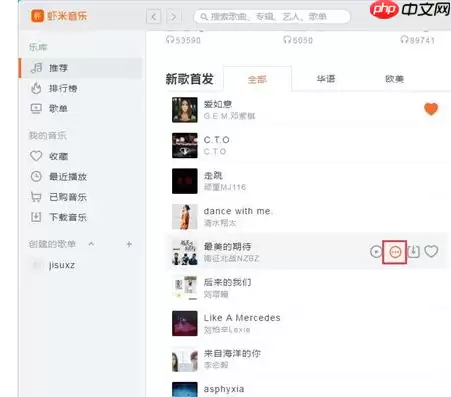Open artist 南征北战NZBZ

click(231, 258)
